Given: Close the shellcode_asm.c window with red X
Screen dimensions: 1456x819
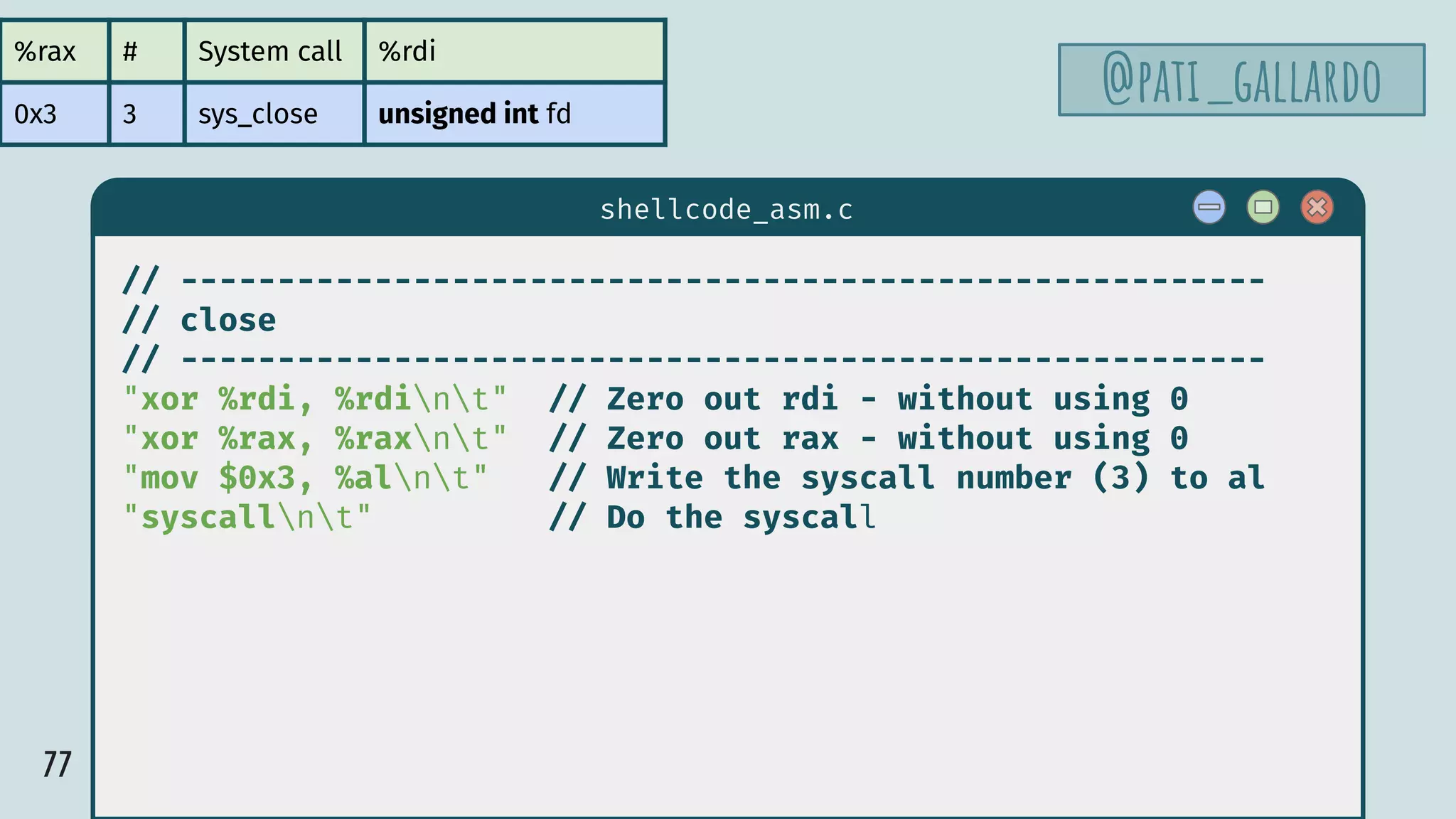Looking at the screenshot, I should 1317,208.
